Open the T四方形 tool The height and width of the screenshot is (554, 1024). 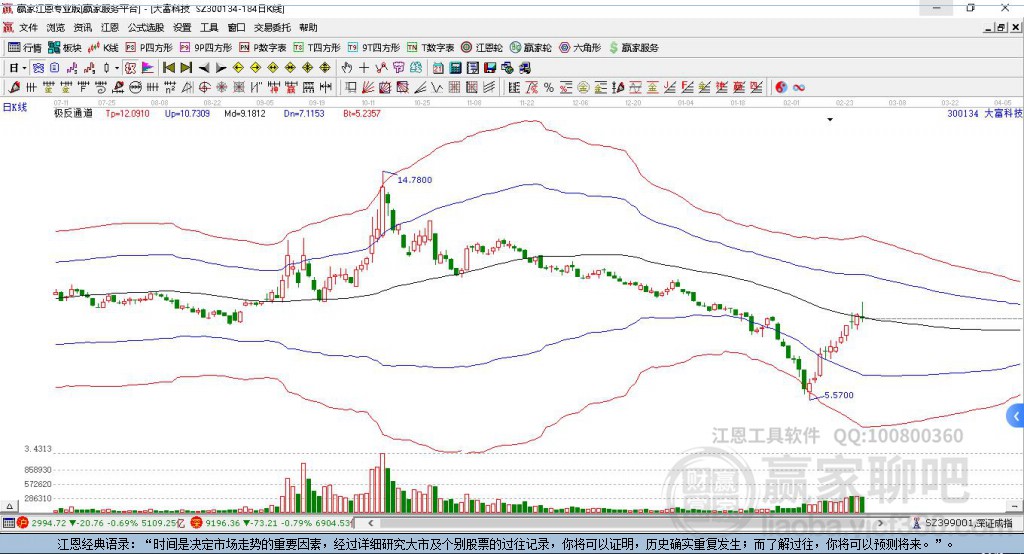point(317,48)
